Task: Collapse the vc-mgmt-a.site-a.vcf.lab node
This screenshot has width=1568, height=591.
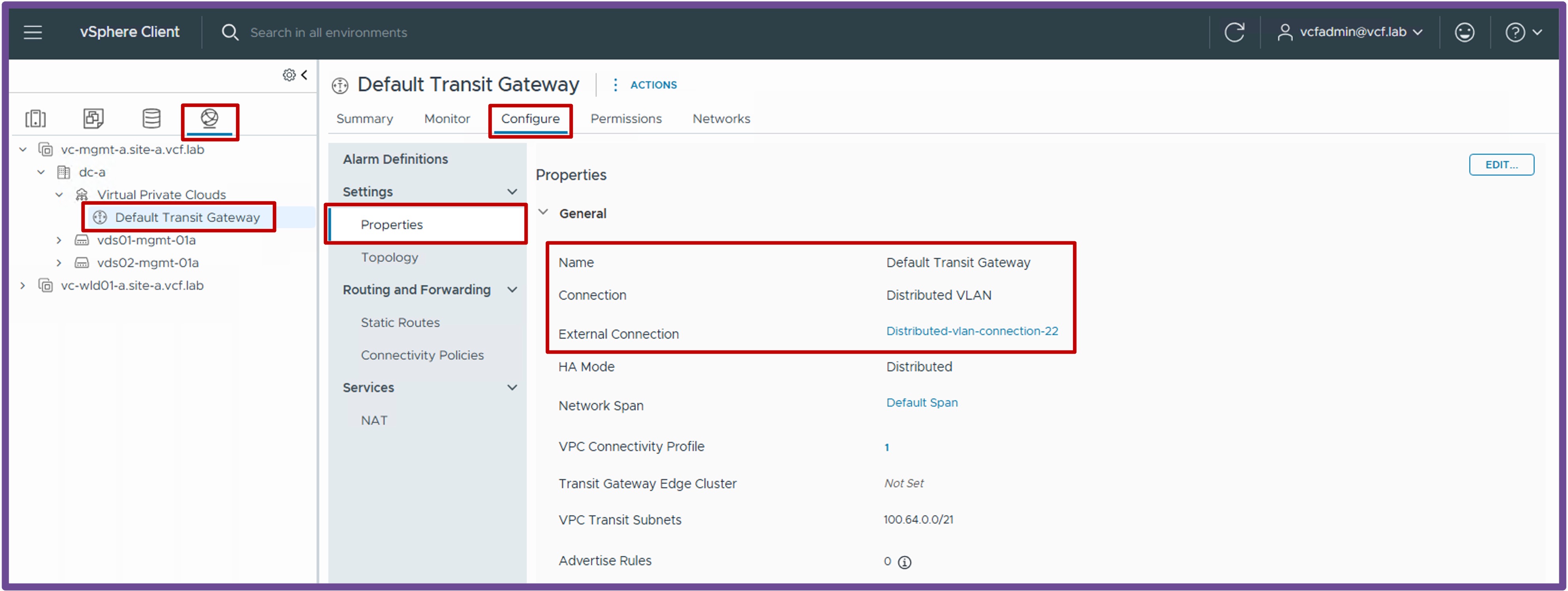Action: pyautogui.click(x=23, y=149)
